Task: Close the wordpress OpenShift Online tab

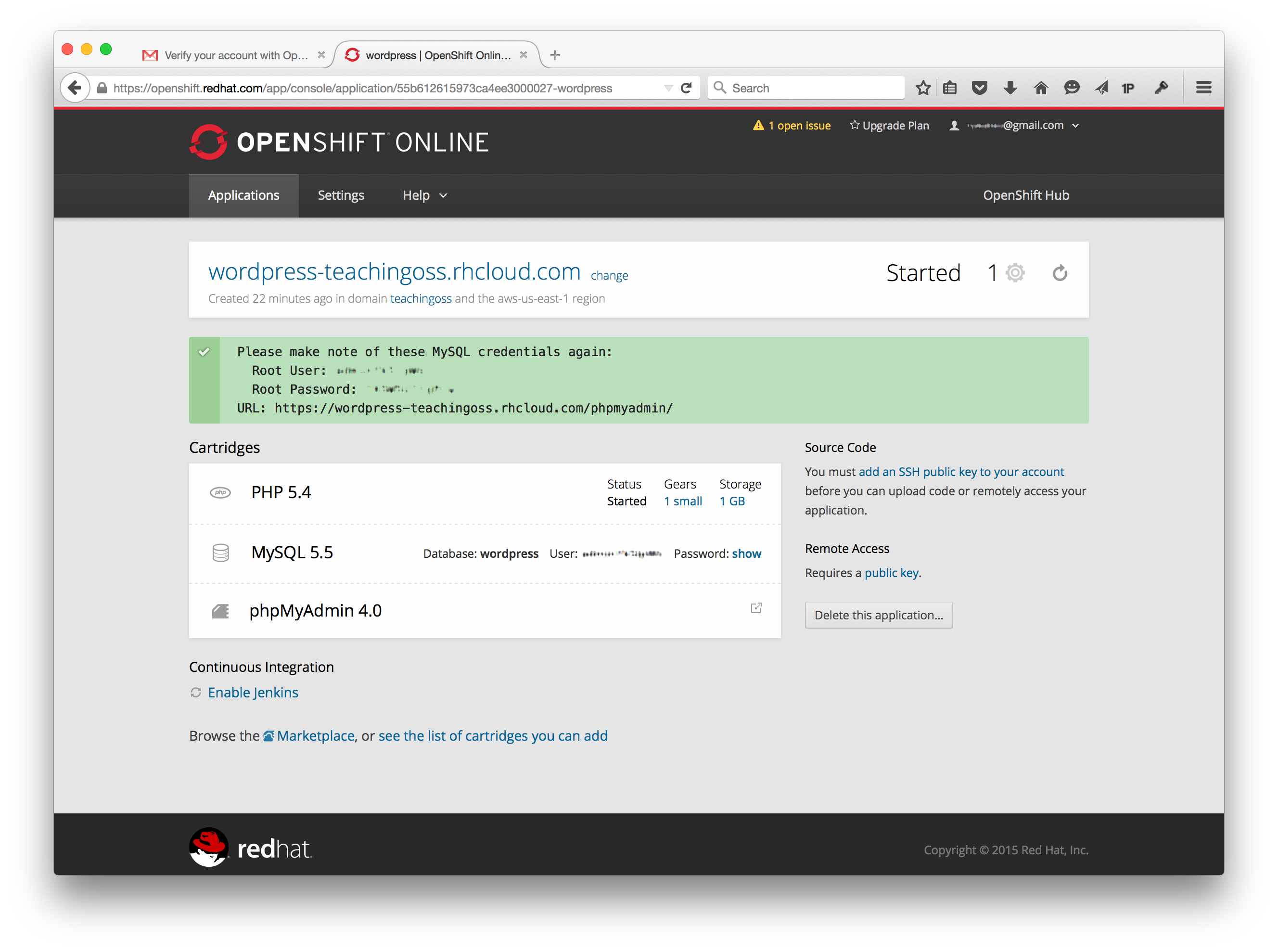Action: click(523, 55)
